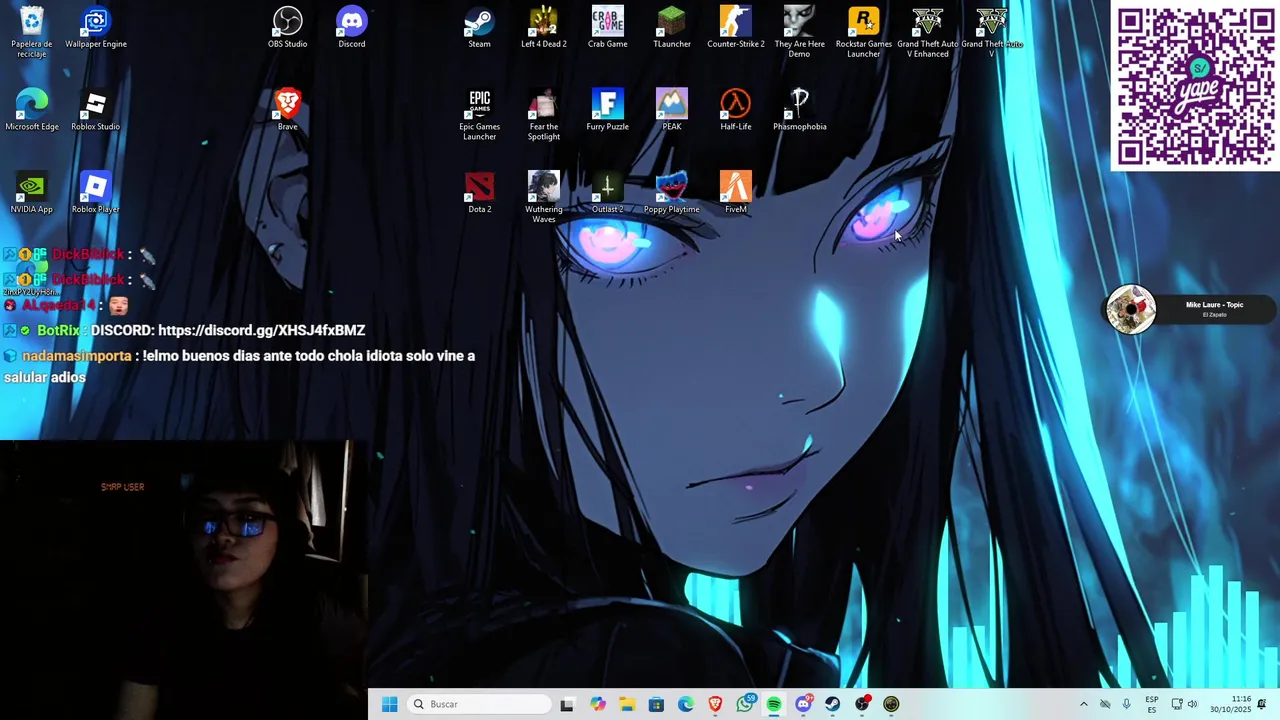1280x720 pixels.
Task: Select the They Are Here Demo icon
Action: 800,31
